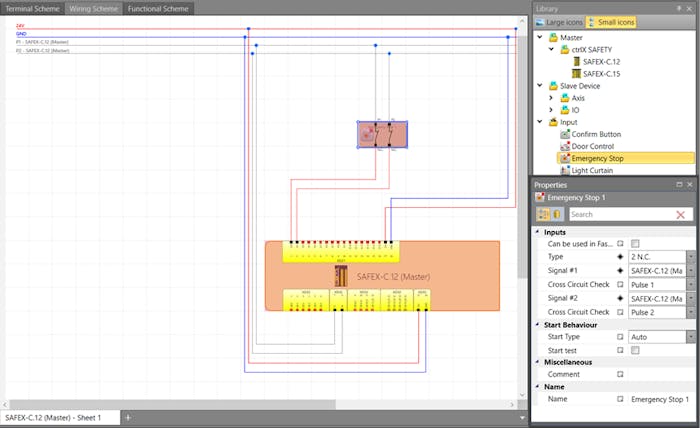Screen dimensions: 700x428
Task: Click the square marker next to Start Type
Action: coord(620,337)
